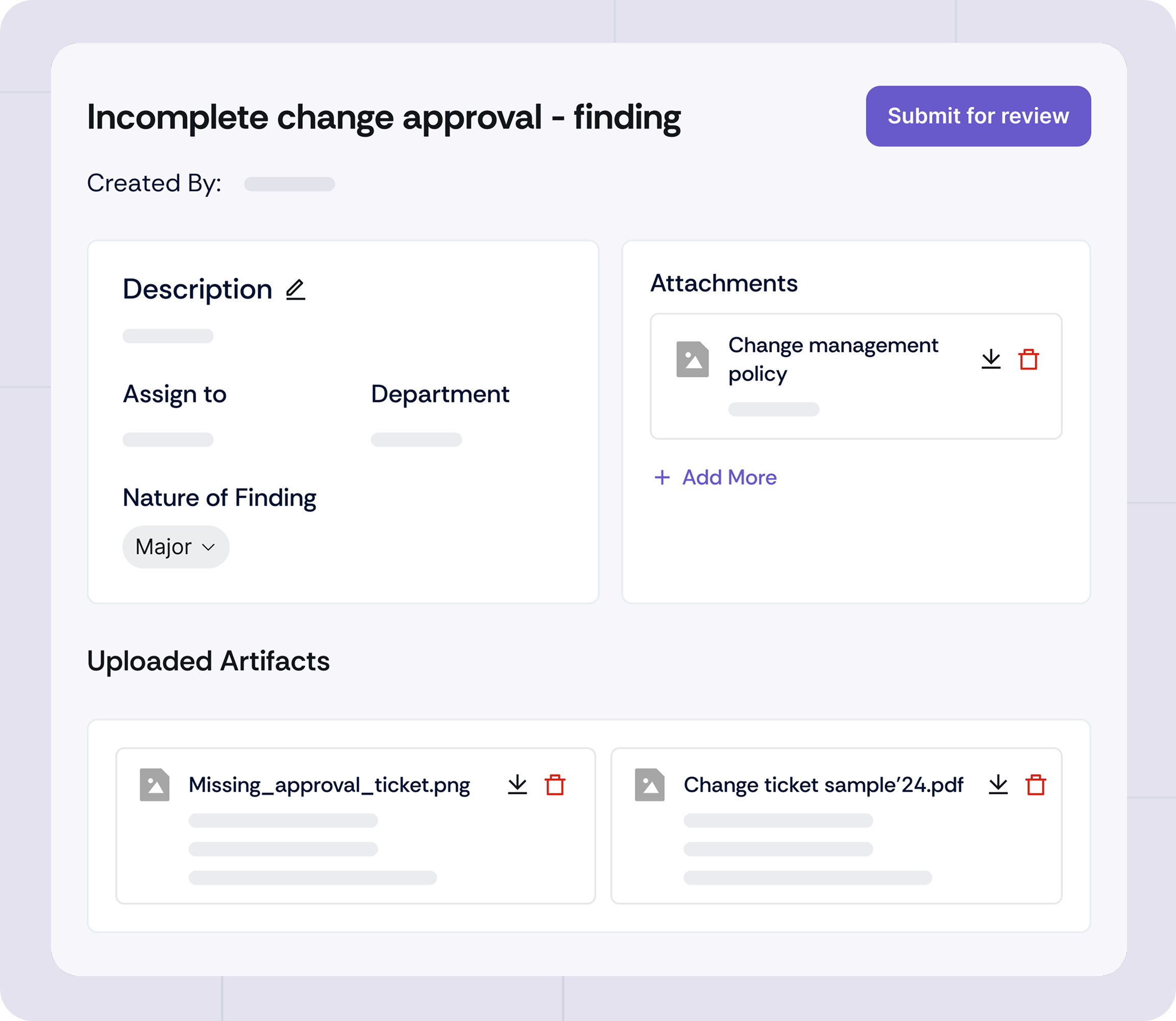Select the Department field value
Screen dimensions: 1176x1021
click(x=416, y=440)
